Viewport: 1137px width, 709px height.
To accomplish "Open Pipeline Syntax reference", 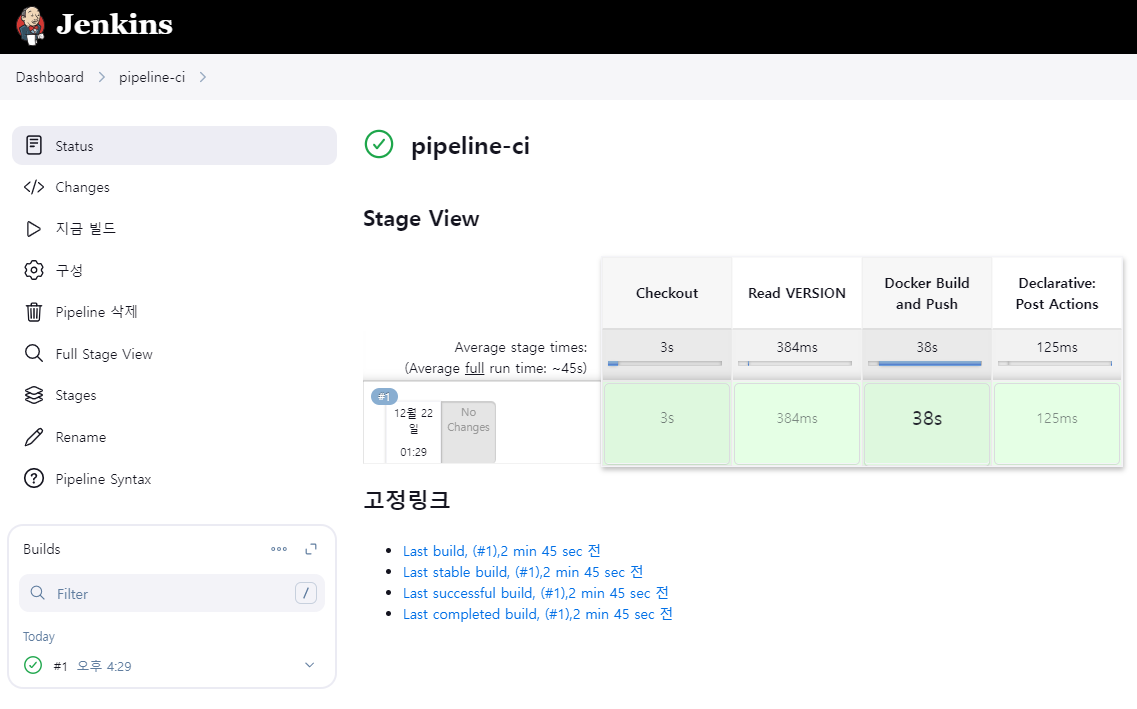I will click(174, 478).
